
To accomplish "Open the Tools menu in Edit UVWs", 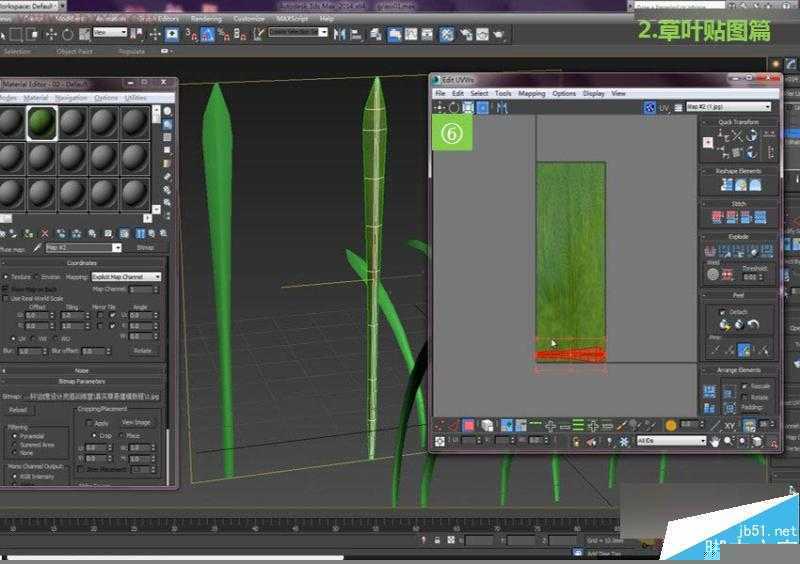I will click(x=503, y=93).
